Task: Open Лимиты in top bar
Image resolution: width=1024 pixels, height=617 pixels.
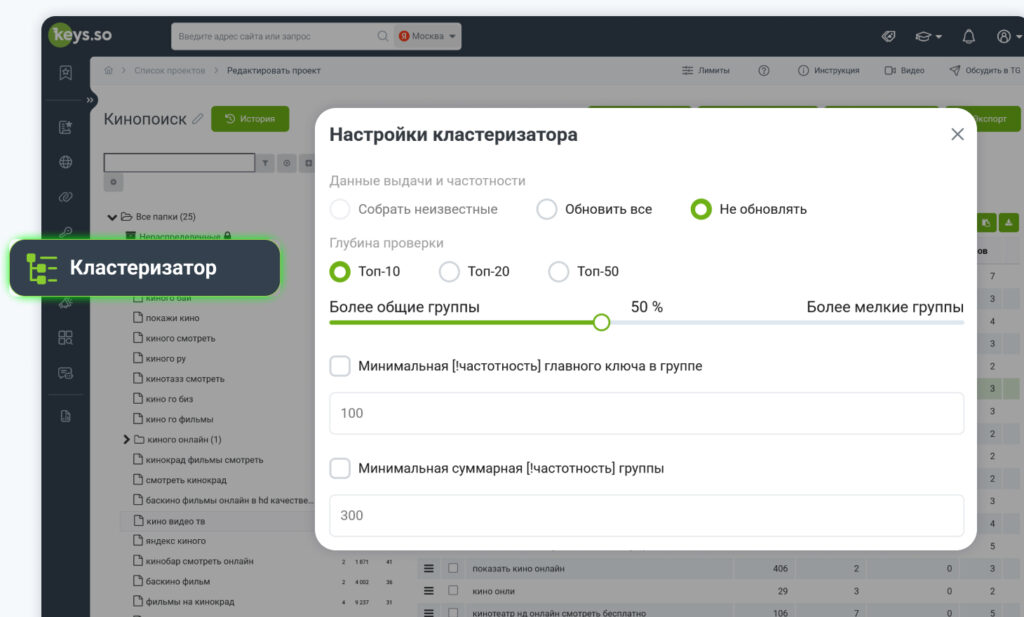Action: point(706,71)
